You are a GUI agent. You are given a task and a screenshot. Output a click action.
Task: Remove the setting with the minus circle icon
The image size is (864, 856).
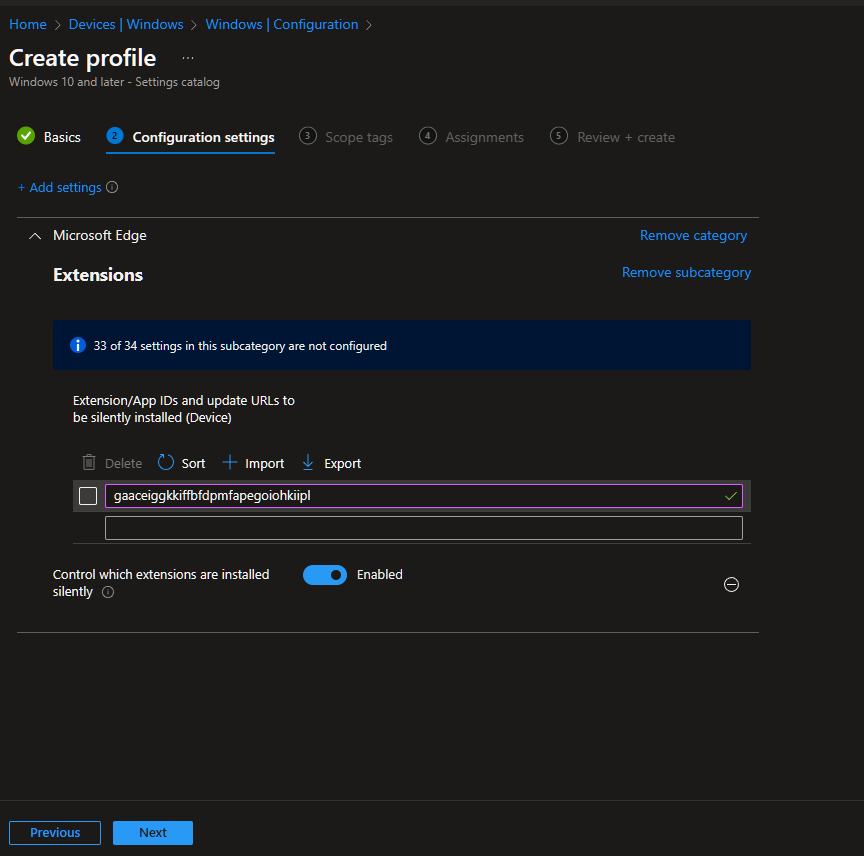(x=731, y=584)
